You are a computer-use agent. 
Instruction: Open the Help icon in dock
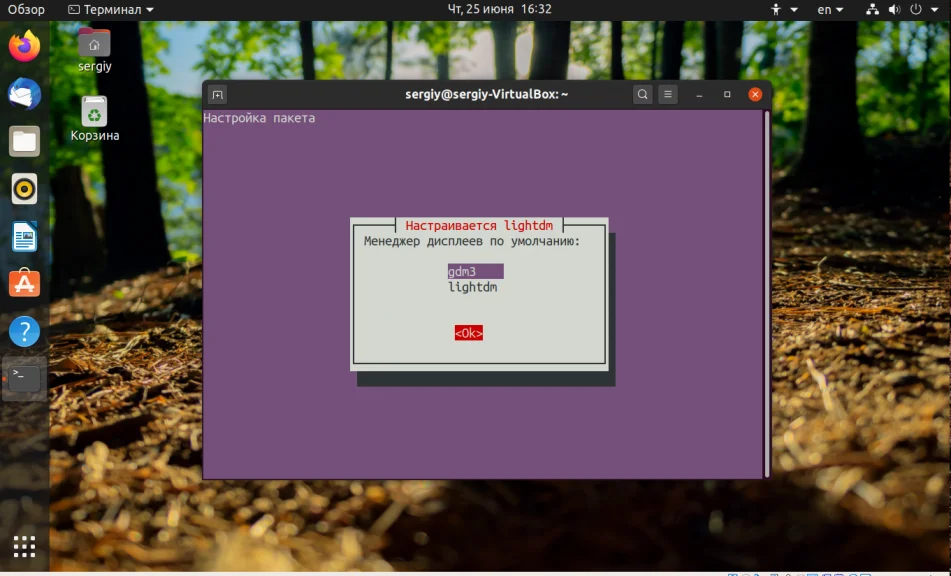click(24, 331)
